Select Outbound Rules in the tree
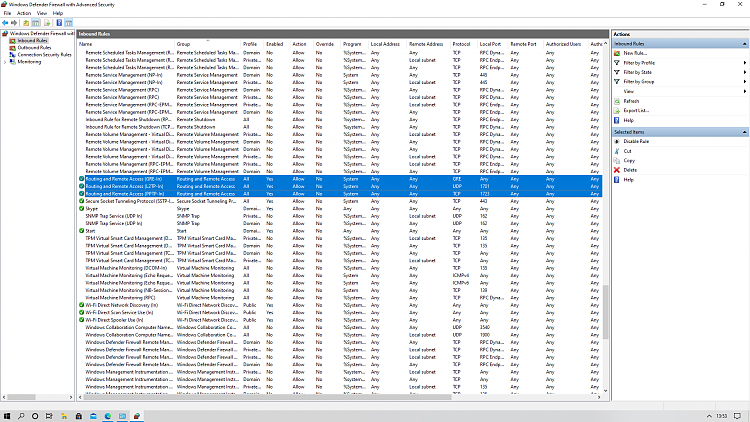750x422 pixels. 34,48
